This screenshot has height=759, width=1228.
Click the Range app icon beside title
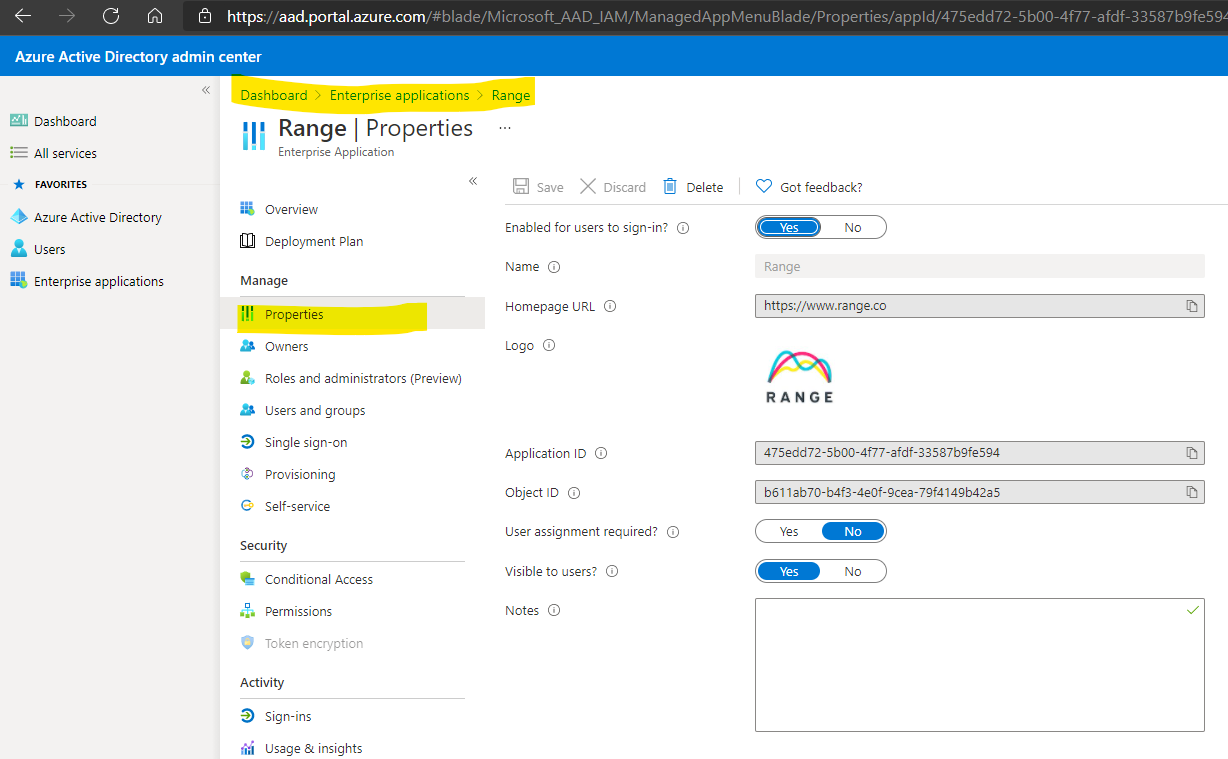pyautogui.click(x=254, y=136)
